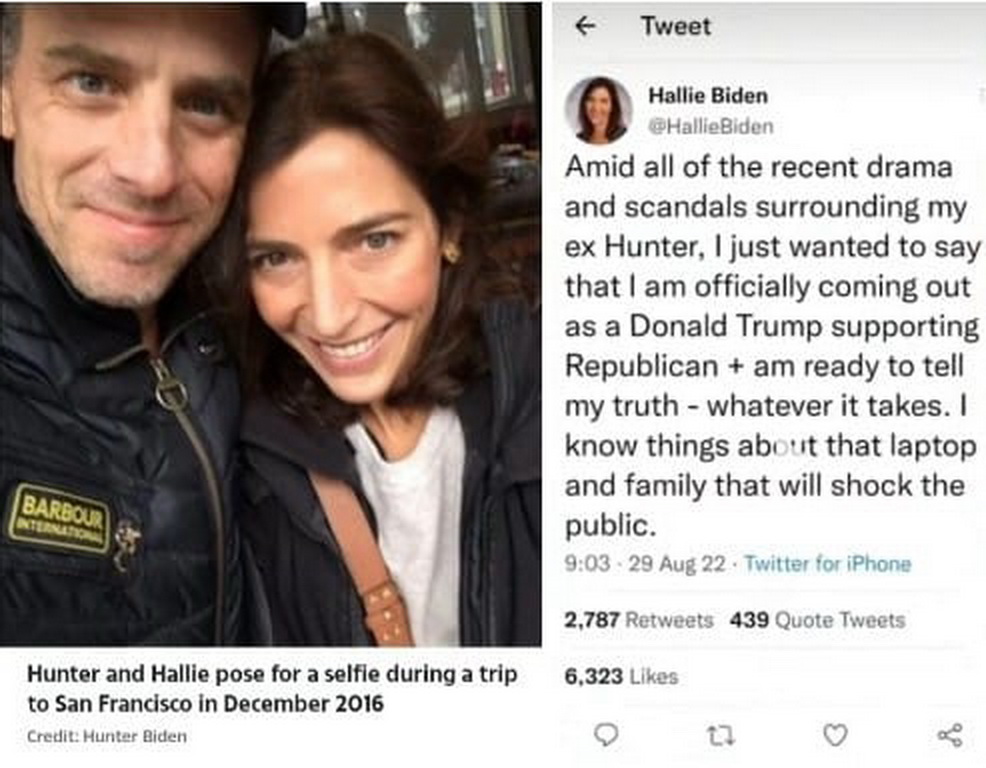Click the San Francisco December 2016 caption
Image resolution: width=986 pixels, height=768 pixels.
(272, 688)
